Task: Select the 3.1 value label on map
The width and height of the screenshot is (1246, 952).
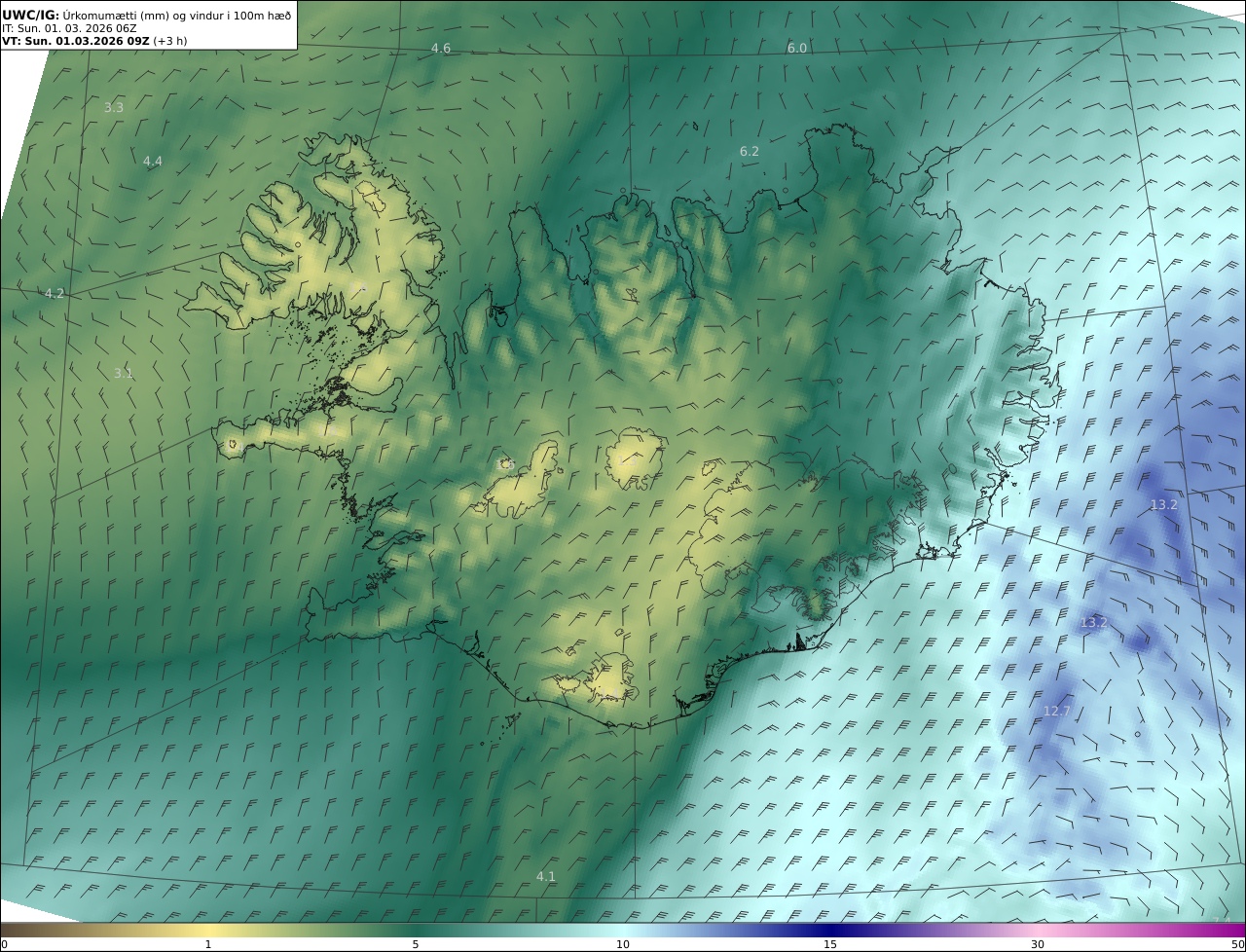Action: pyautogui.click(x=124, y=373)
